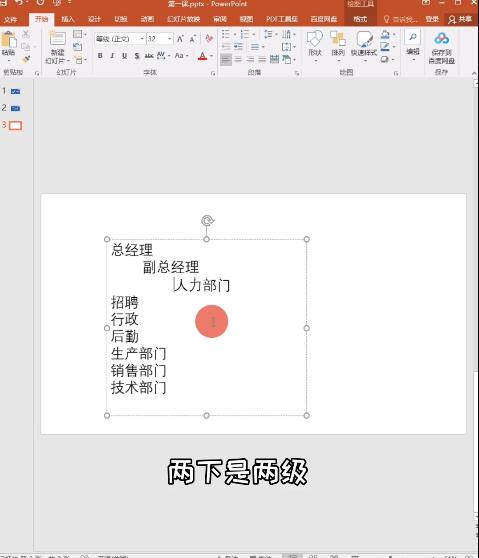Toggle bold formatting button
This screenshot has height=558, width=479.
point(100,56)
